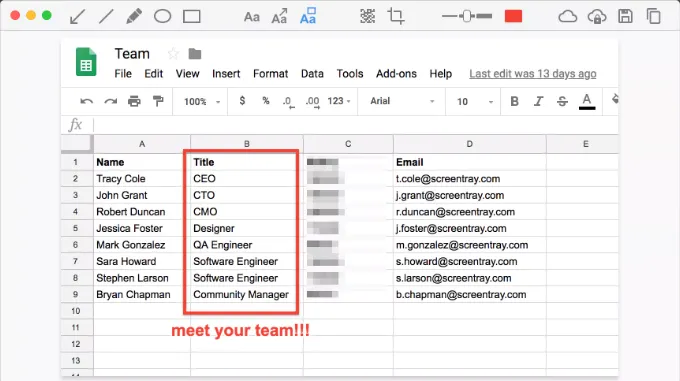Format as percent with % button
Viewport: 680px width, 381px height.
266,101
